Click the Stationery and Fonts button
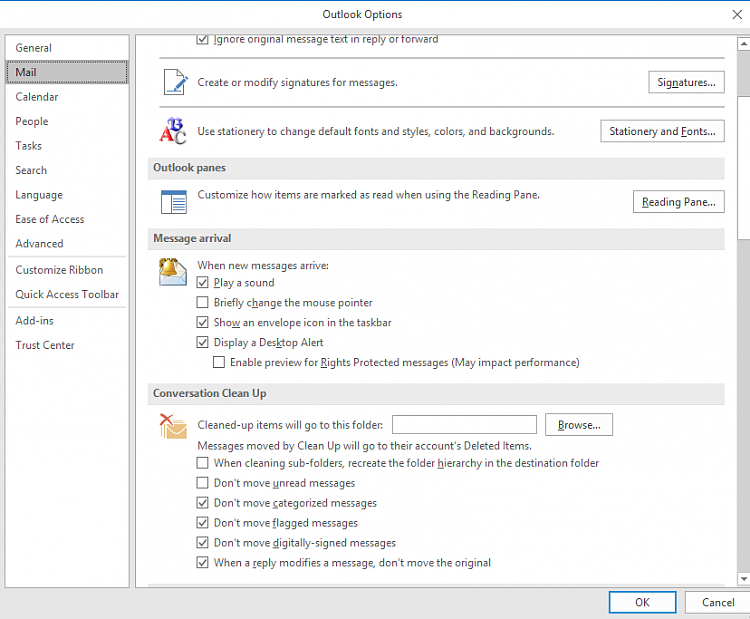Viewport: 750px width, 619px height. tap(662, 131)
